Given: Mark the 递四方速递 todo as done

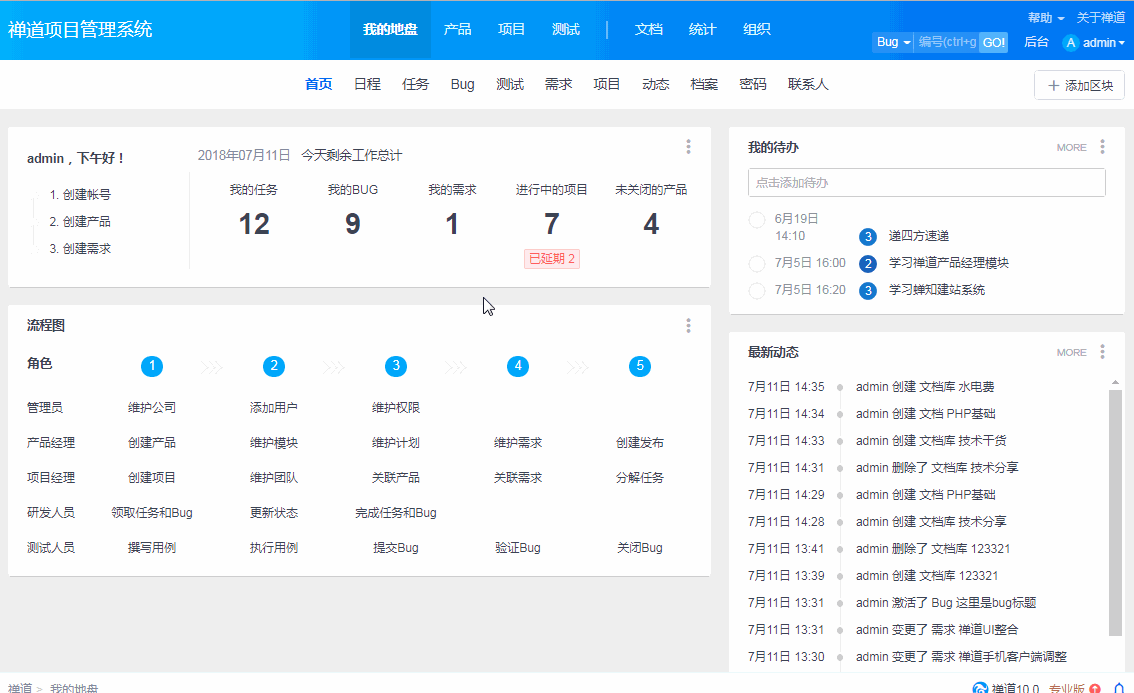Looking at the screenshot, I should [757, 219].
